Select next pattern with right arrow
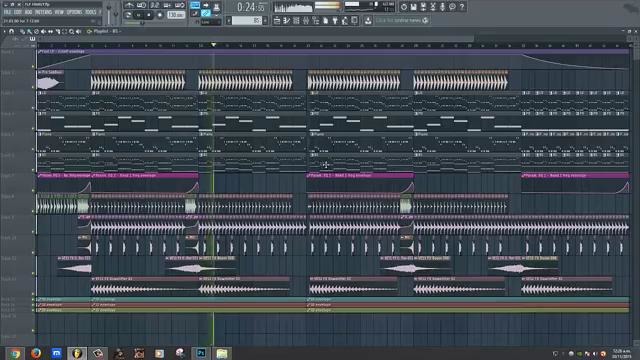The image size is (640, 360). (x=265, y=20)
